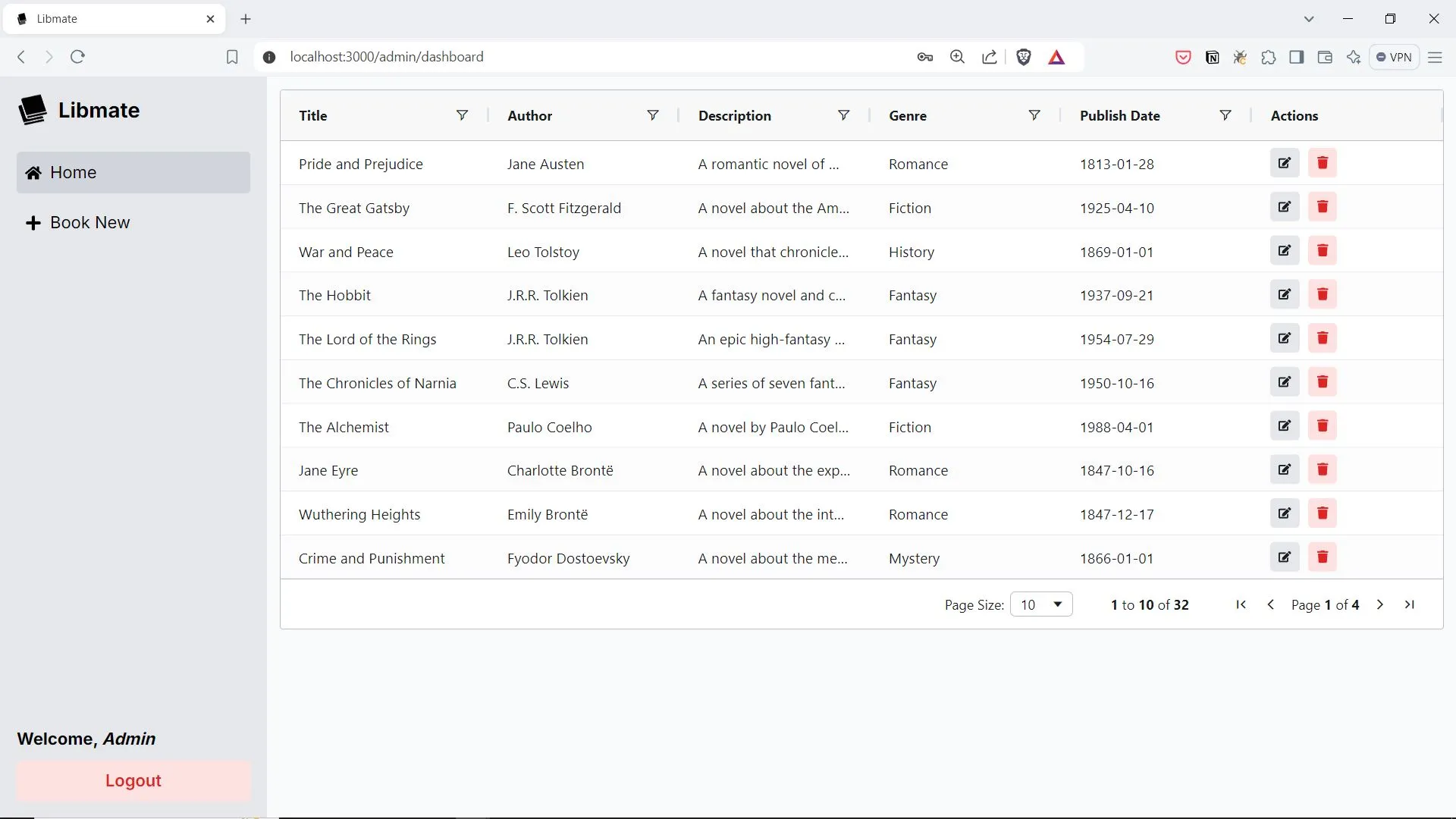Open the Brave Shields icon

[x=1024, y=57]
